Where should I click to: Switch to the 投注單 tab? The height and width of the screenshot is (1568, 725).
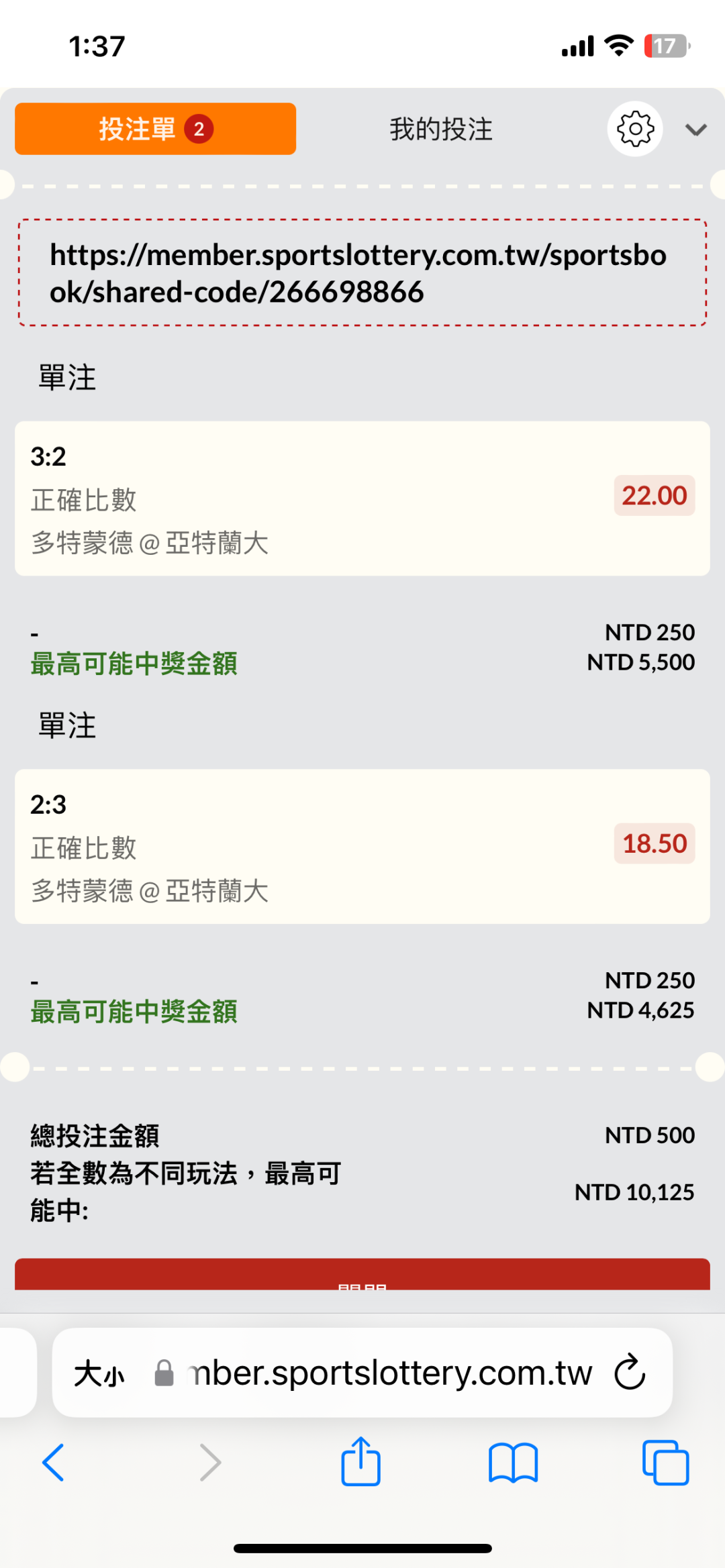[x=155, y=129]
